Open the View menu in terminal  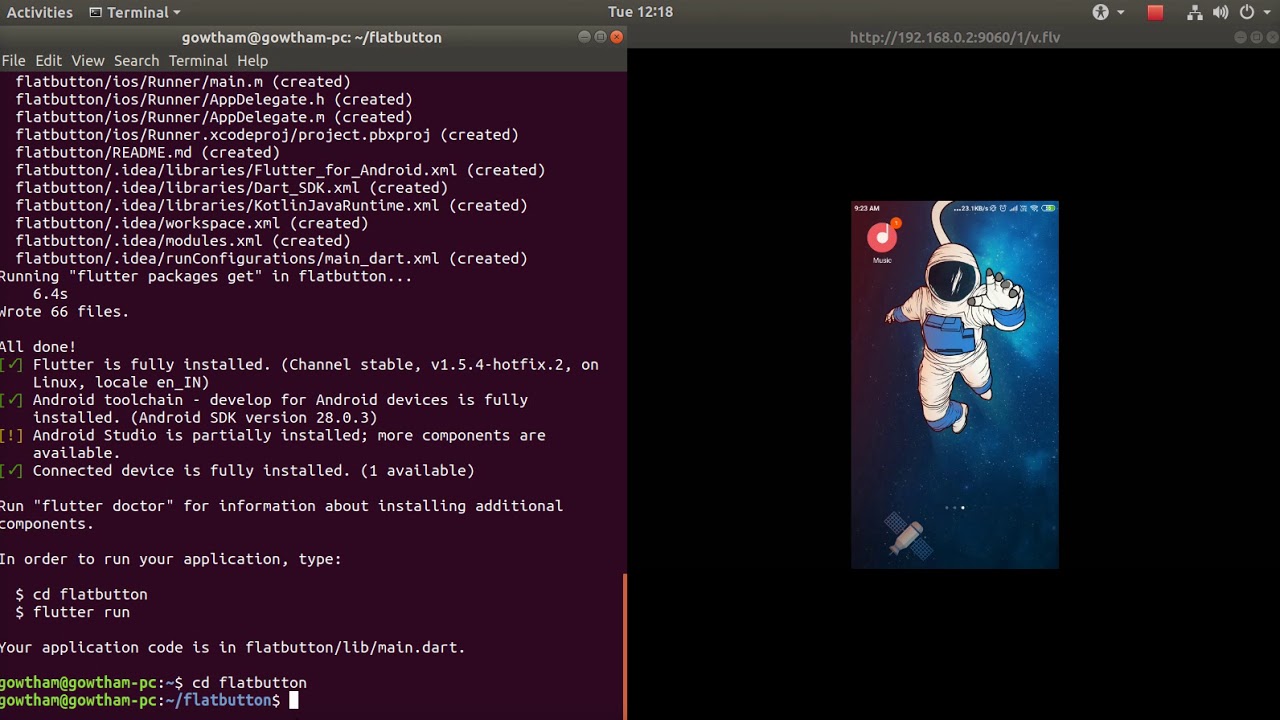click(88, 61)
